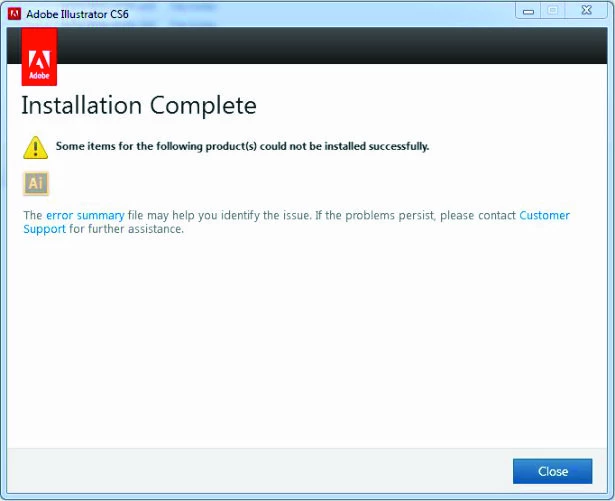The image size is (615, 501).
Task: Open the error summary link
Action: [x=85, y=215]
